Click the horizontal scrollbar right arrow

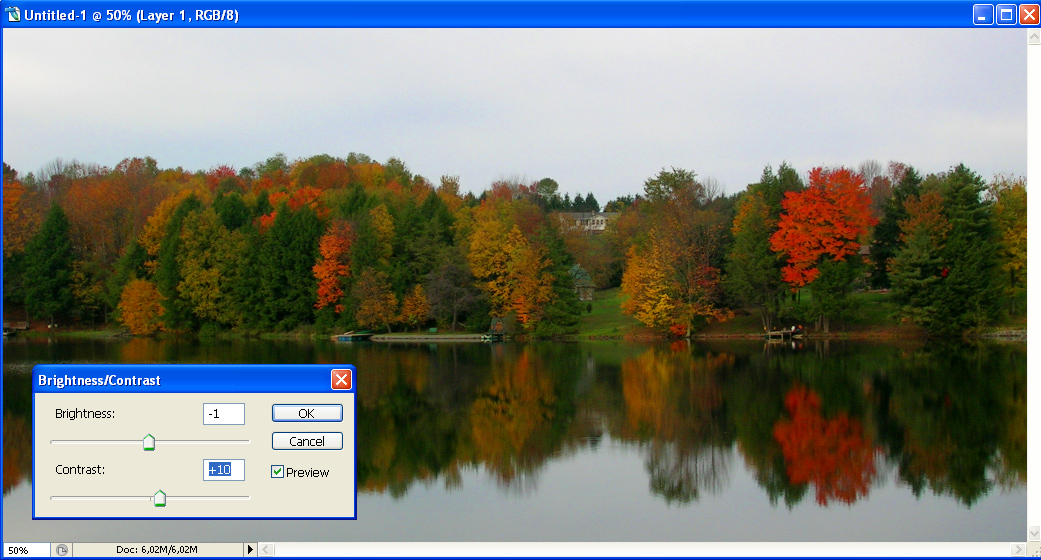coord(1020,550)
